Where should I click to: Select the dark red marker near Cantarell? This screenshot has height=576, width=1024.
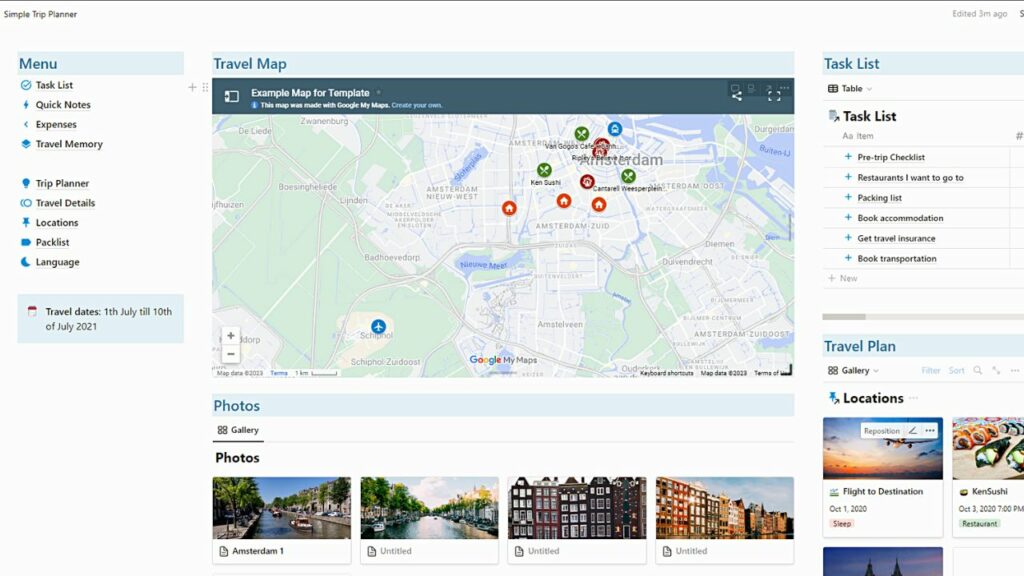[x=587, y=182]
